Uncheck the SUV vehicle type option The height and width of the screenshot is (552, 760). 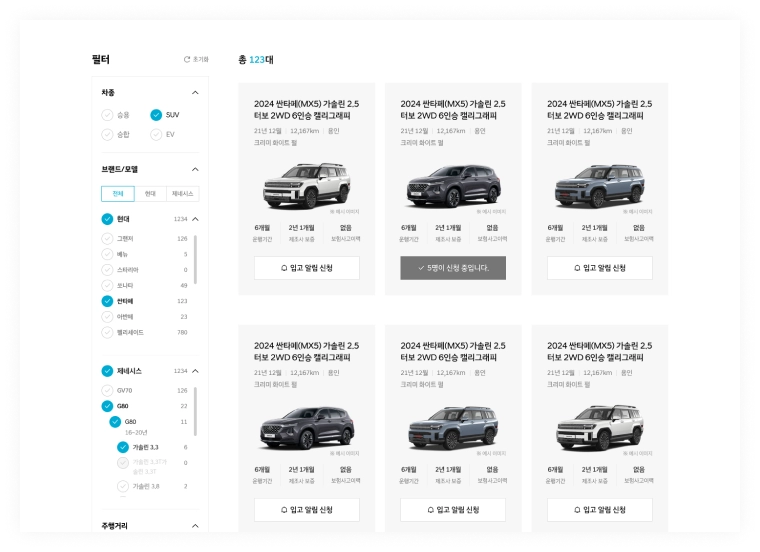(156, 115)
